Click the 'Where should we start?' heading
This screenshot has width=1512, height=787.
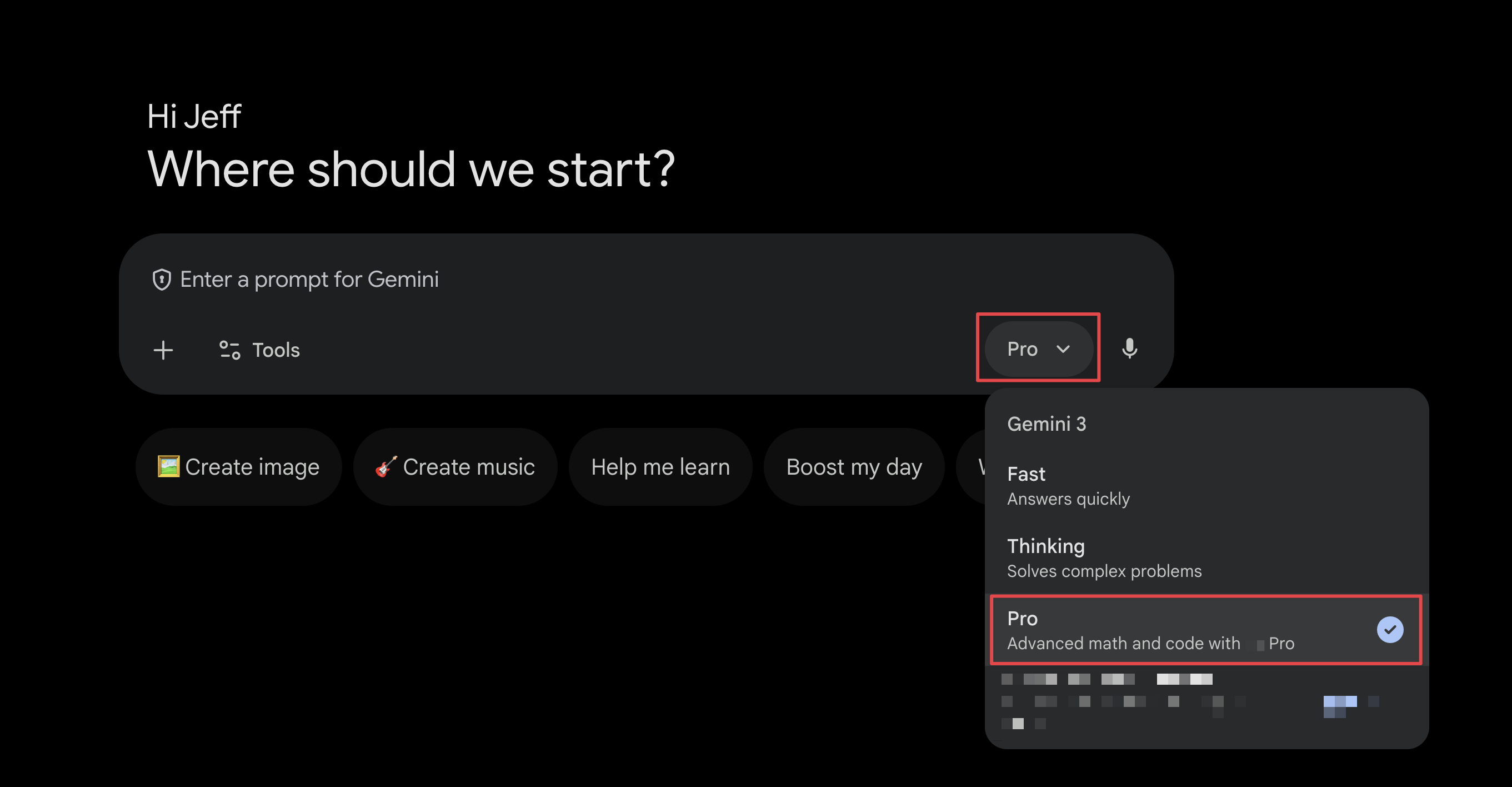tap(411, 169)
